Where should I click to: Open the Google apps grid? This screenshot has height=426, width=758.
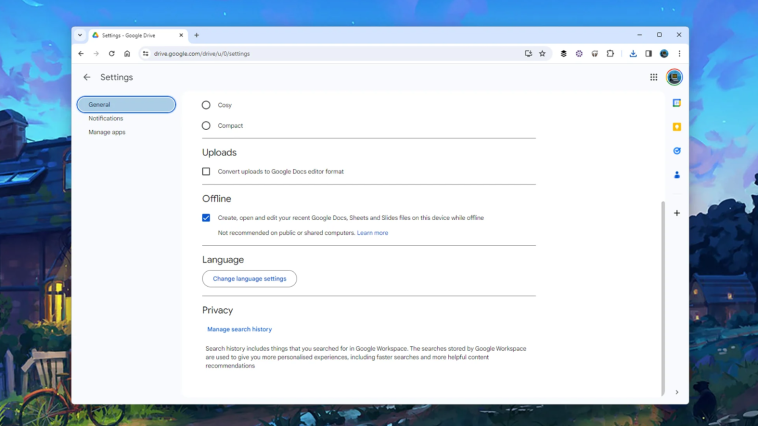pos(654,77)
